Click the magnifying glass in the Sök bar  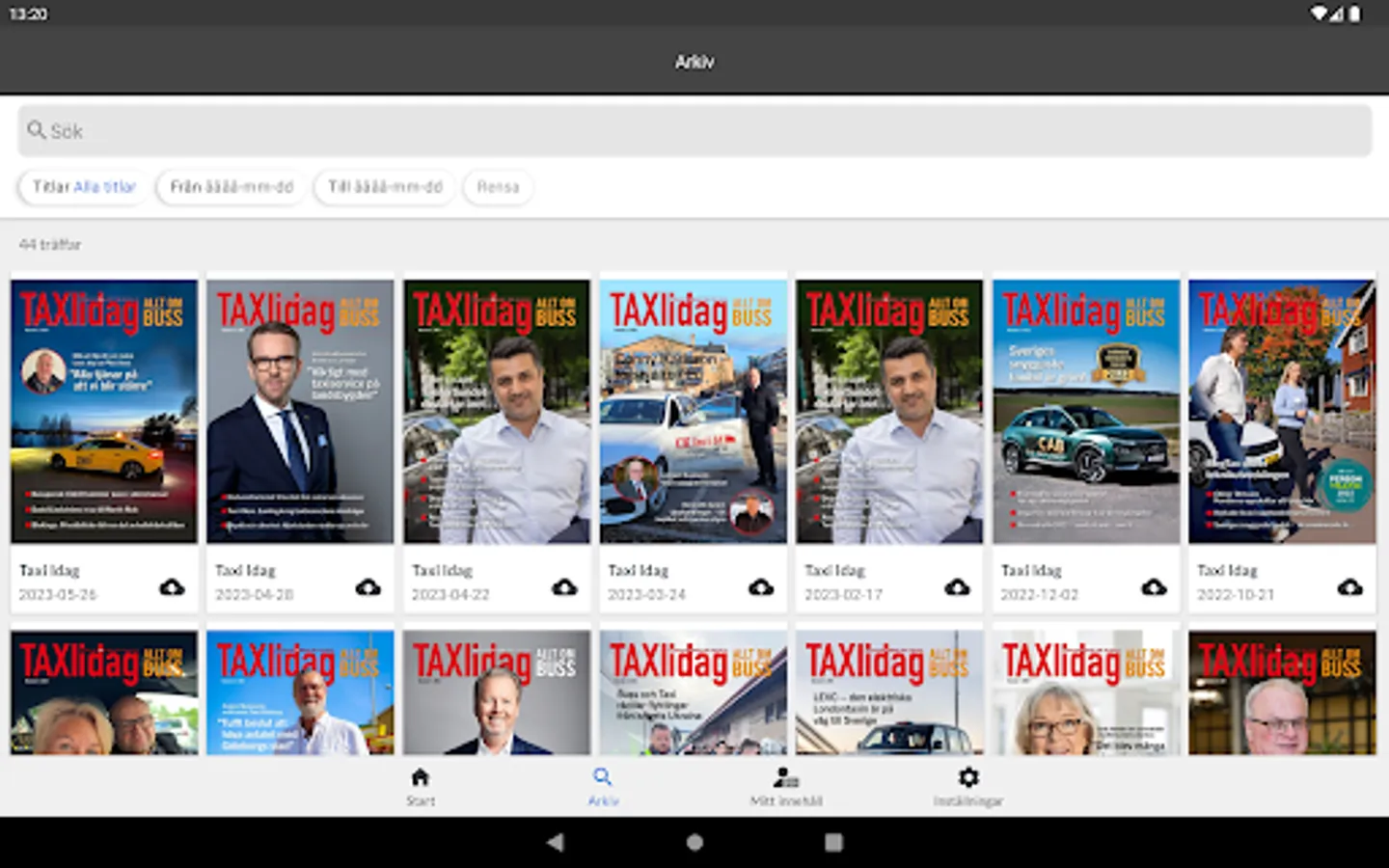pyautogui.click(x=37, y=129)
